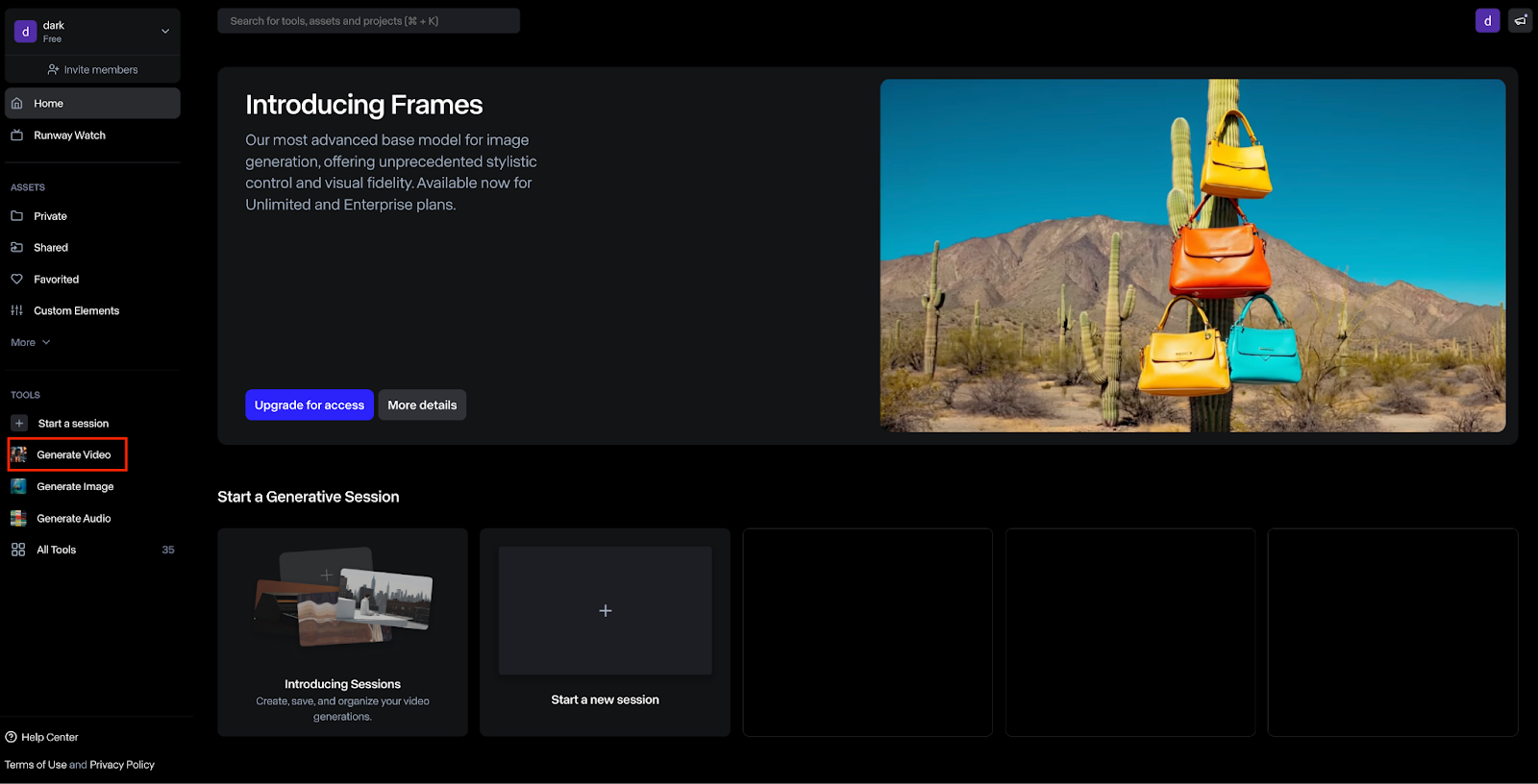Click the All Tools grid icon
The width and height of the screenshot is (1538, 784).
(x=18, y=550)
